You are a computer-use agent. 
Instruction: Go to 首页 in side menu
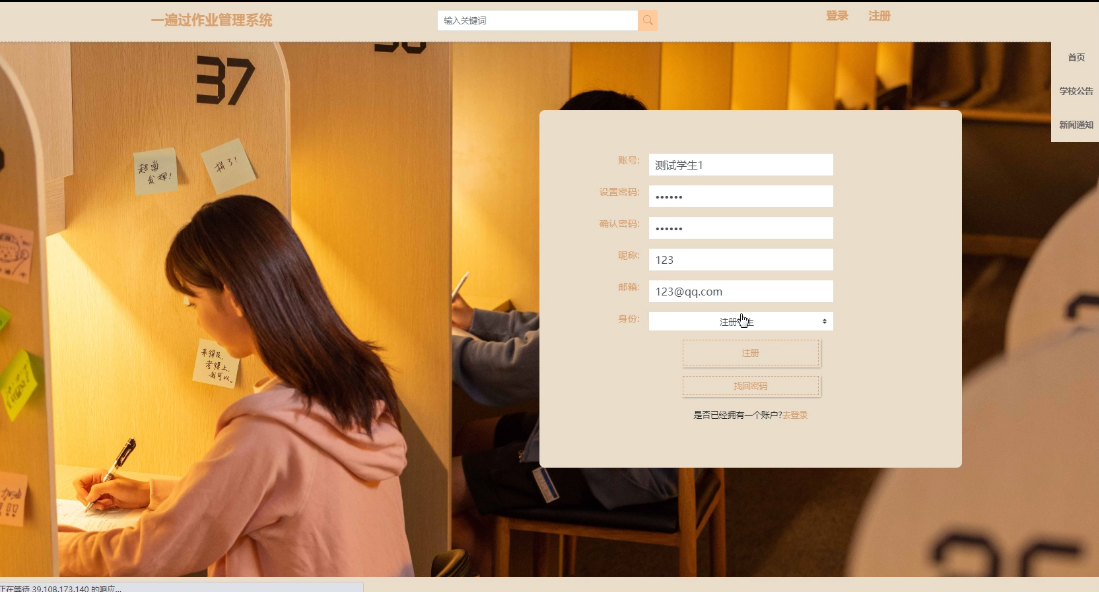pyautogui.click(x=1076, y=57)
